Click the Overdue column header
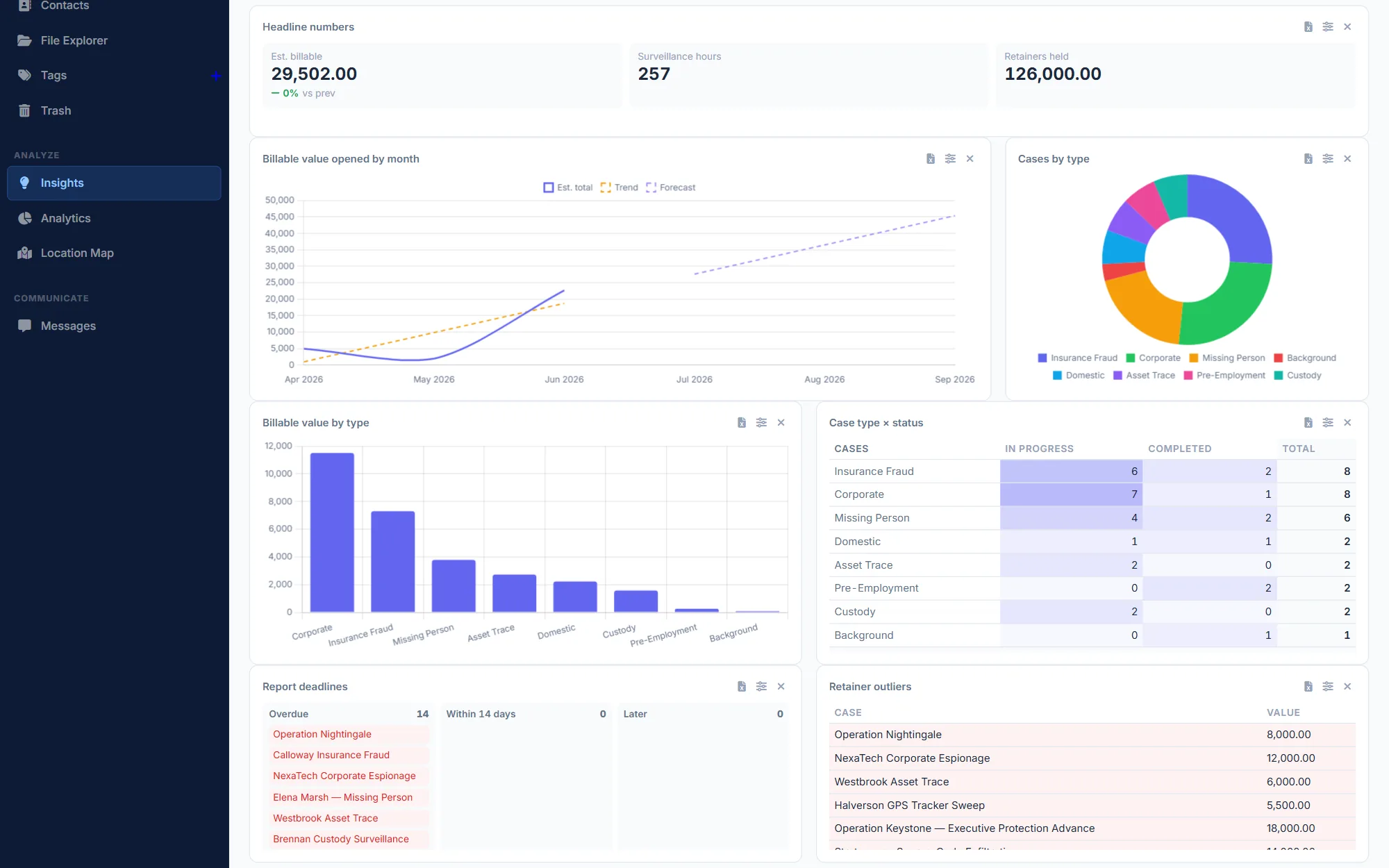Image resolution: width=1389 pixels, height=868 pixels. (349, 714)
